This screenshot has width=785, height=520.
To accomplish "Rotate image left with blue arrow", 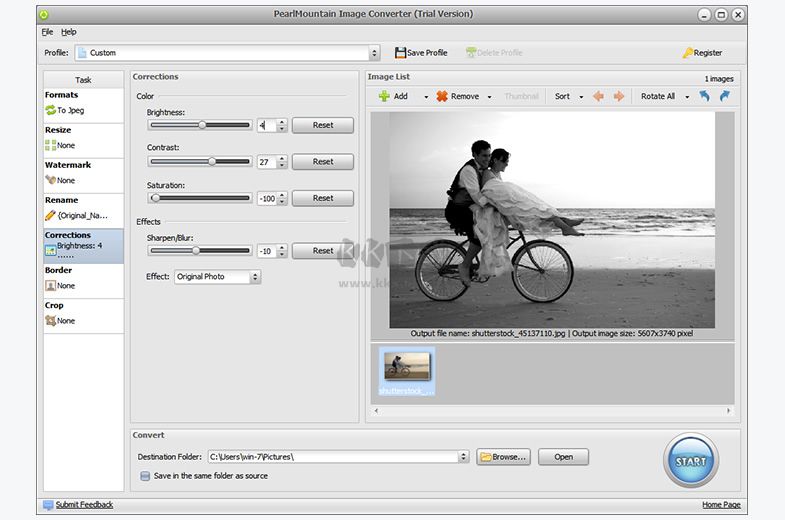I will [704, 97].
